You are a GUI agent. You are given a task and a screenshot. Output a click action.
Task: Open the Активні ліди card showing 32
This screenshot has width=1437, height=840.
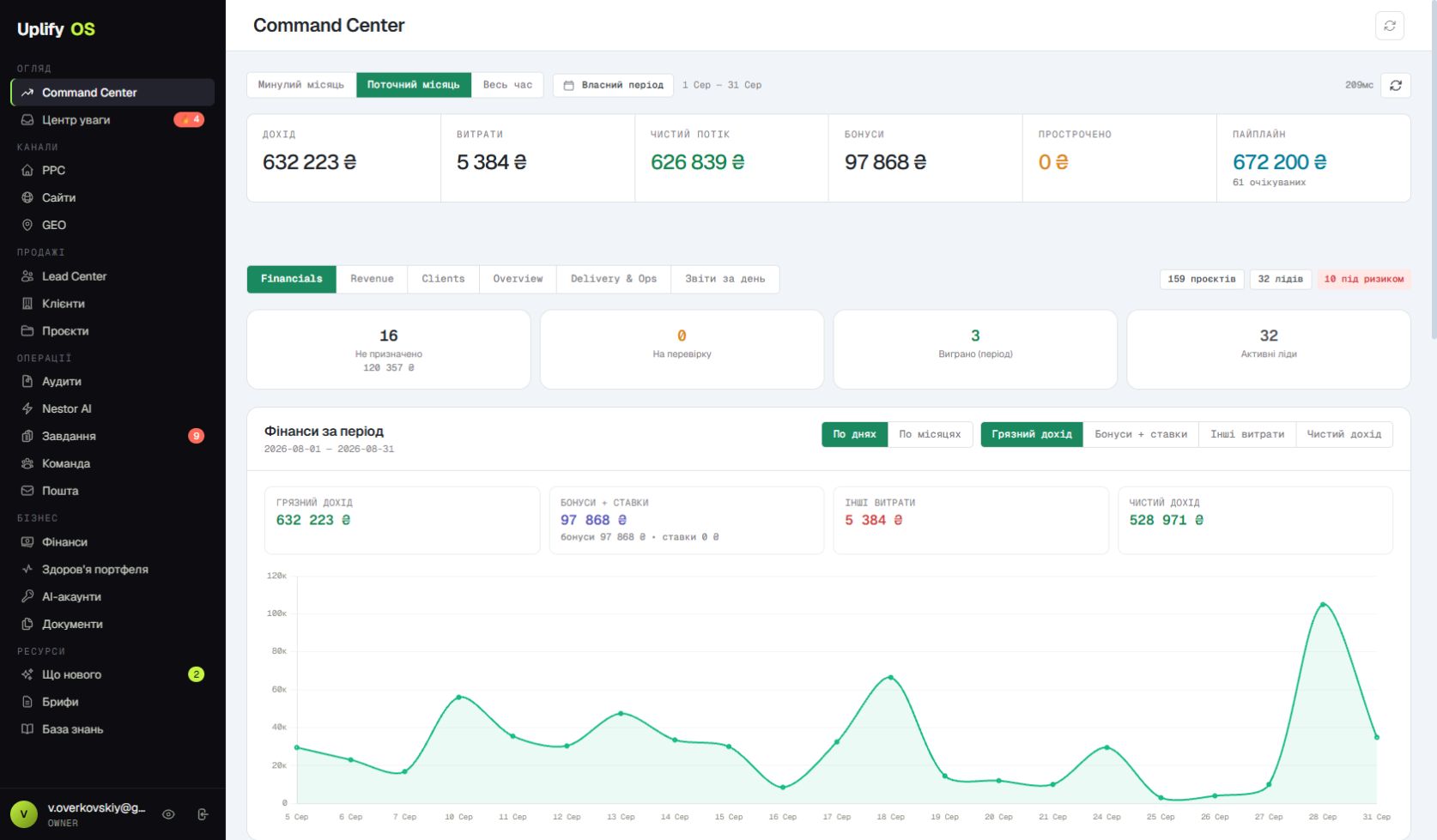click(x=1269, y=350)
